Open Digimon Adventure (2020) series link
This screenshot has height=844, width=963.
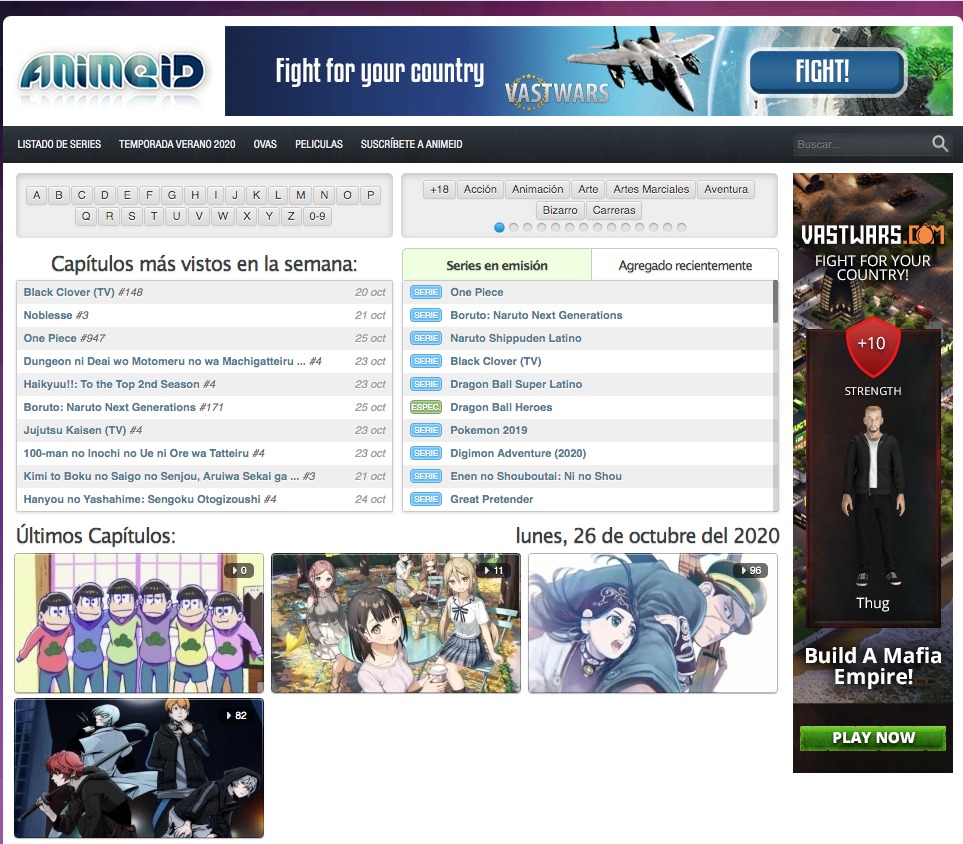(x=518, y=453)
